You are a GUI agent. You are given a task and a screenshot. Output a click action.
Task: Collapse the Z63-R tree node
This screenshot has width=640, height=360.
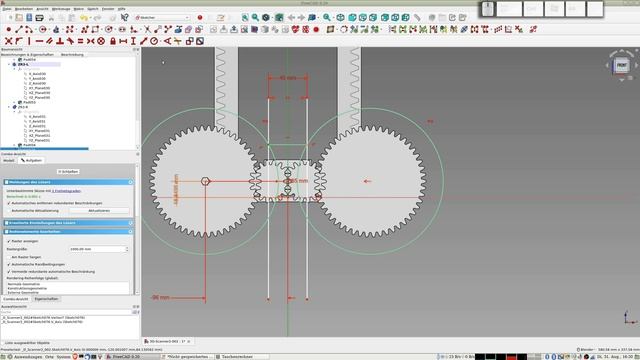[x=9, y=107]
